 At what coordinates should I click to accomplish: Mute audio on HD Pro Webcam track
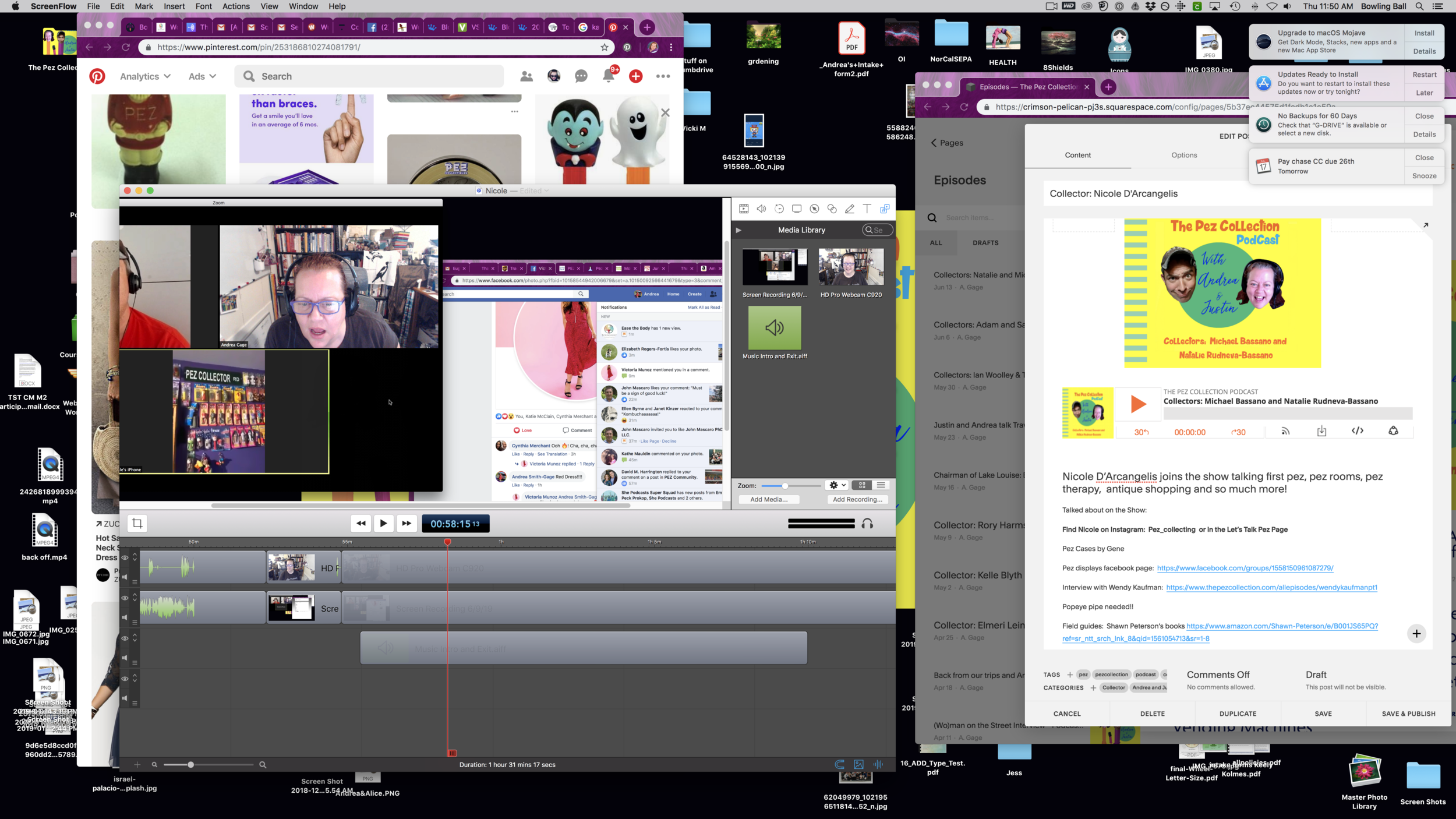tap(125, 577)
